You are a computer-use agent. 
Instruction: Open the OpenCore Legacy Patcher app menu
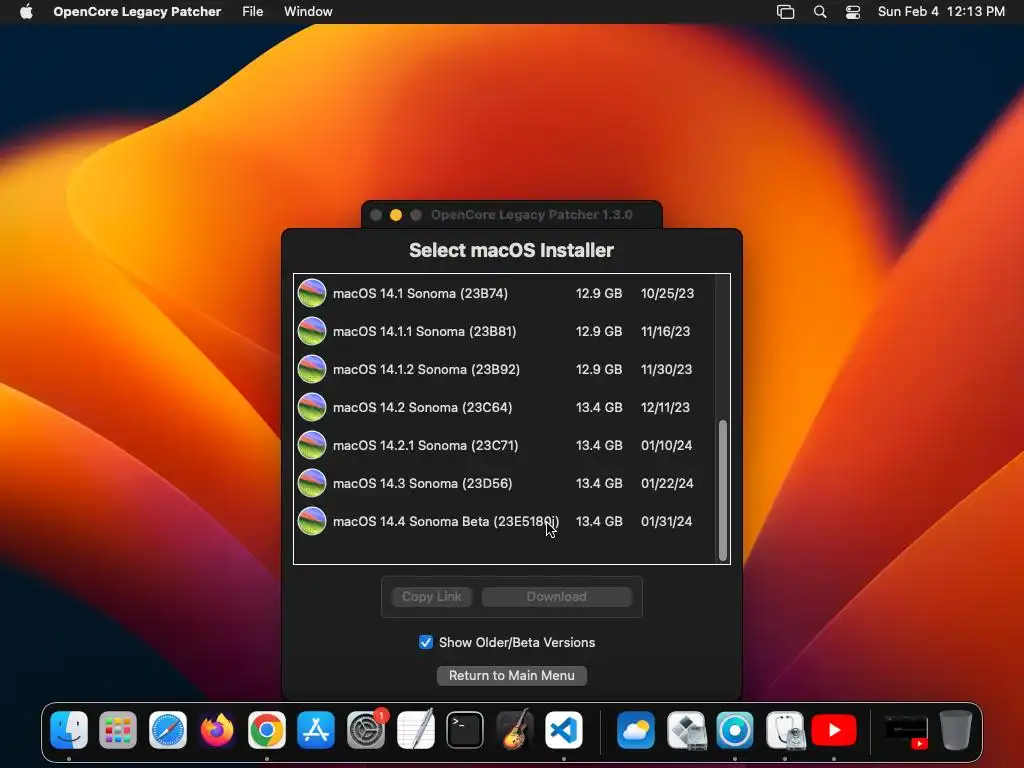tap(137, 11)
